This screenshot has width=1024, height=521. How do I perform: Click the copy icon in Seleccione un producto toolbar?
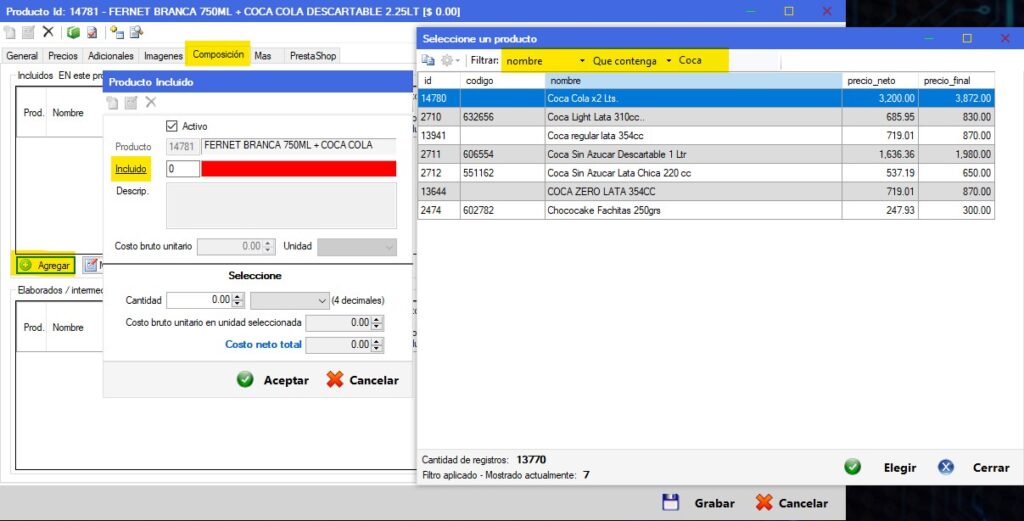click(x=428, y=60)
